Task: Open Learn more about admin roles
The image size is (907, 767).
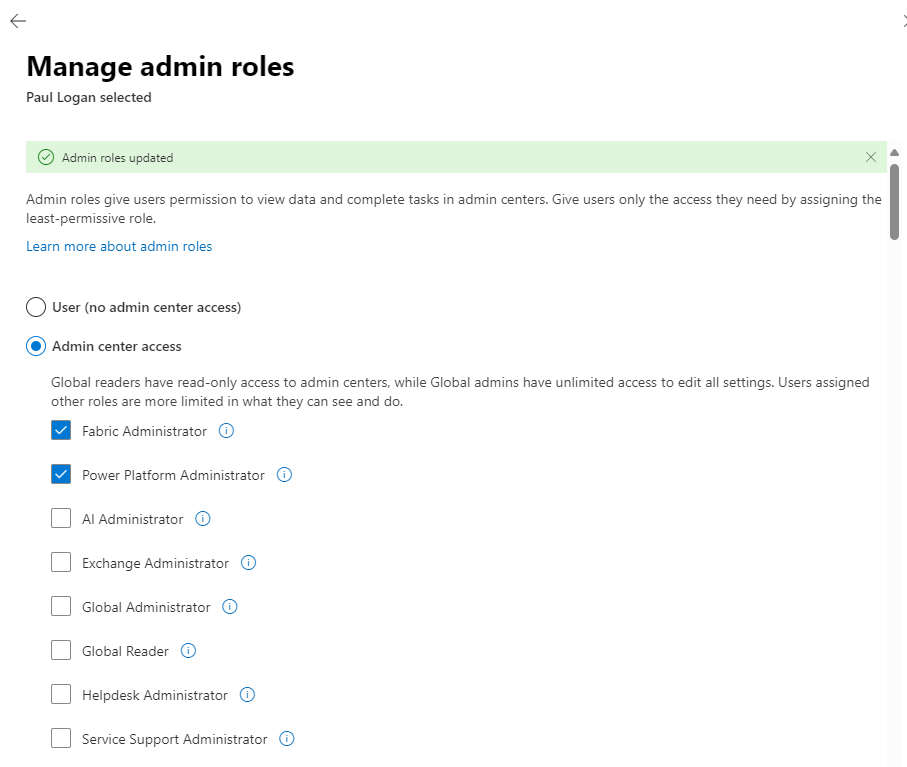Action: coord(119,246)
